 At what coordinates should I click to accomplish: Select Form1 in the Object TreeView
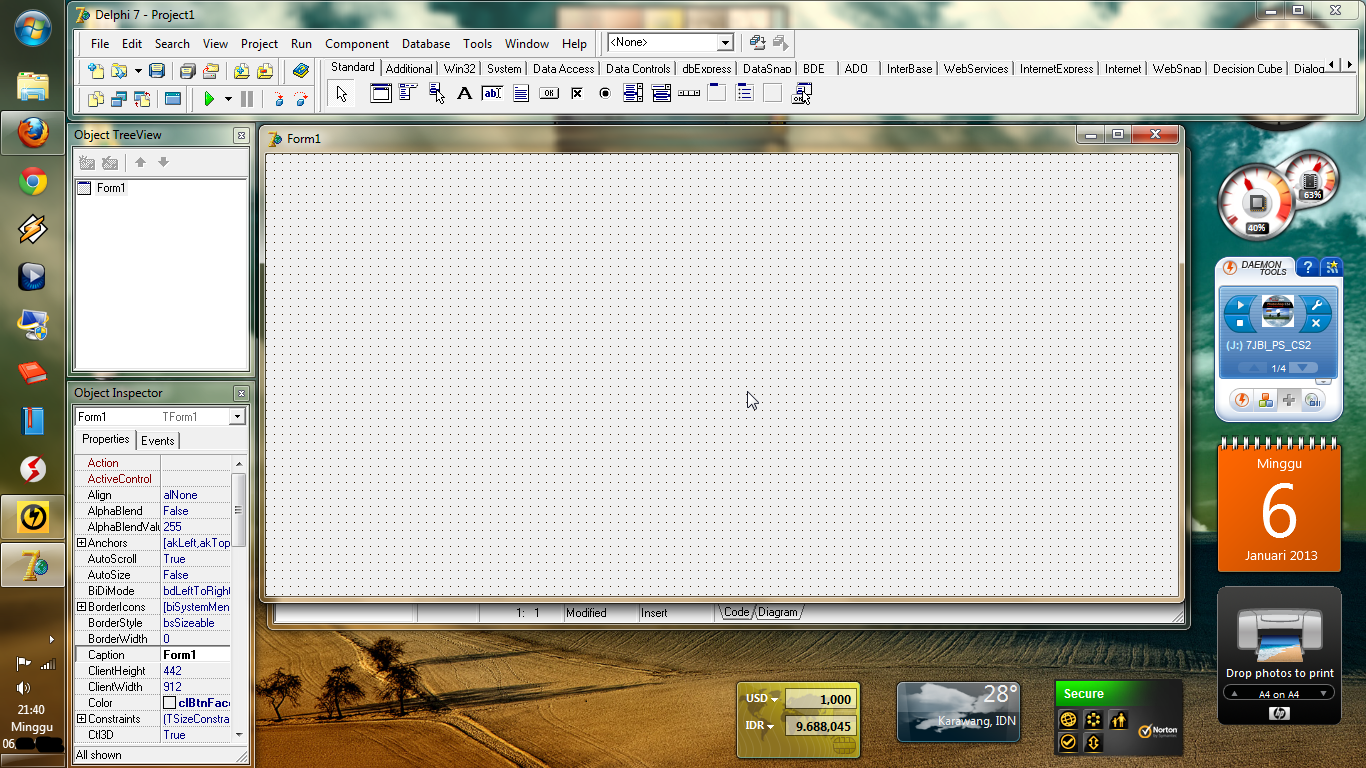tap(111, 188)
